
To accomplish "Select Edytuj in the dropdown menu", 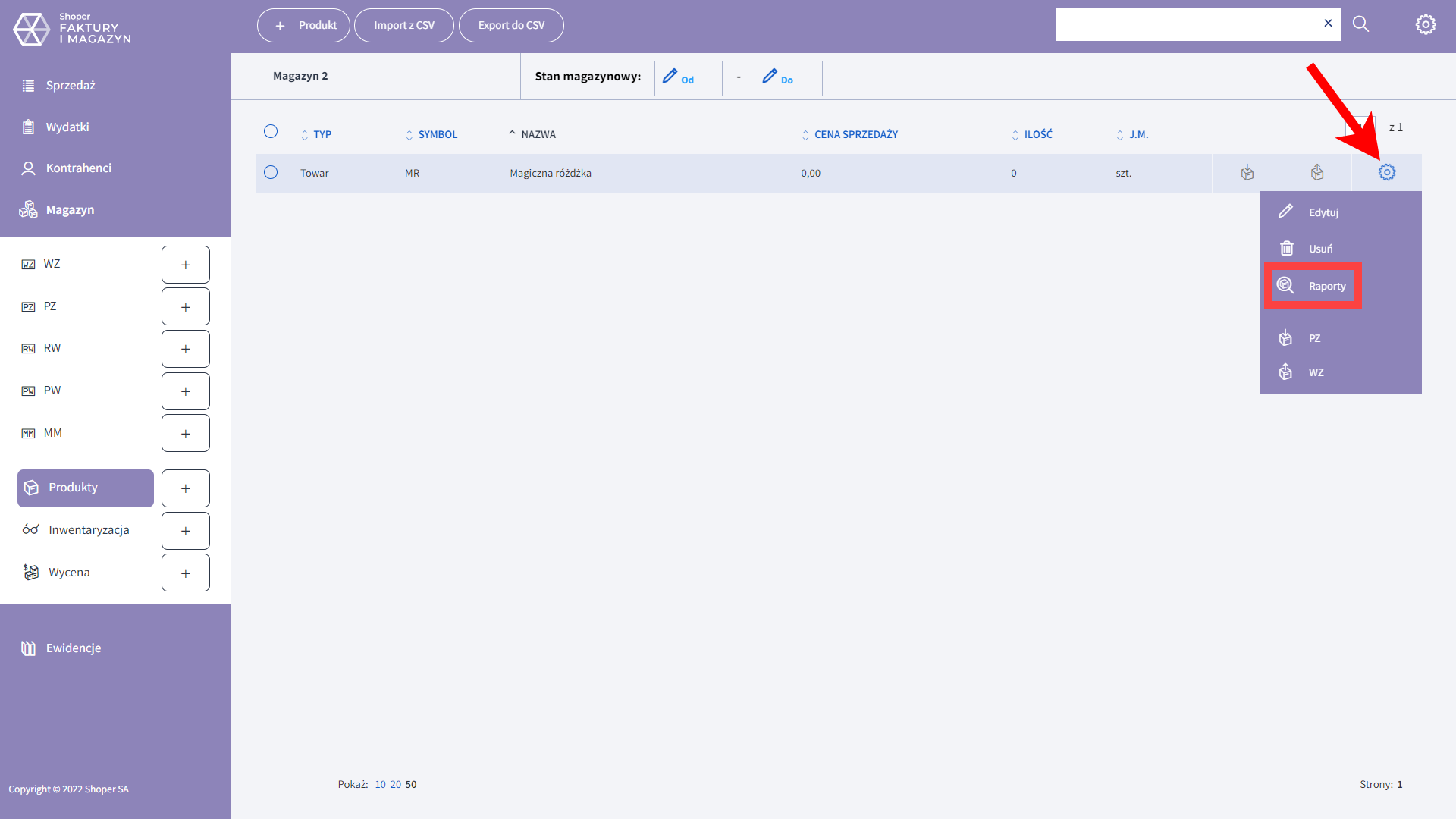I will [1323, 212].
